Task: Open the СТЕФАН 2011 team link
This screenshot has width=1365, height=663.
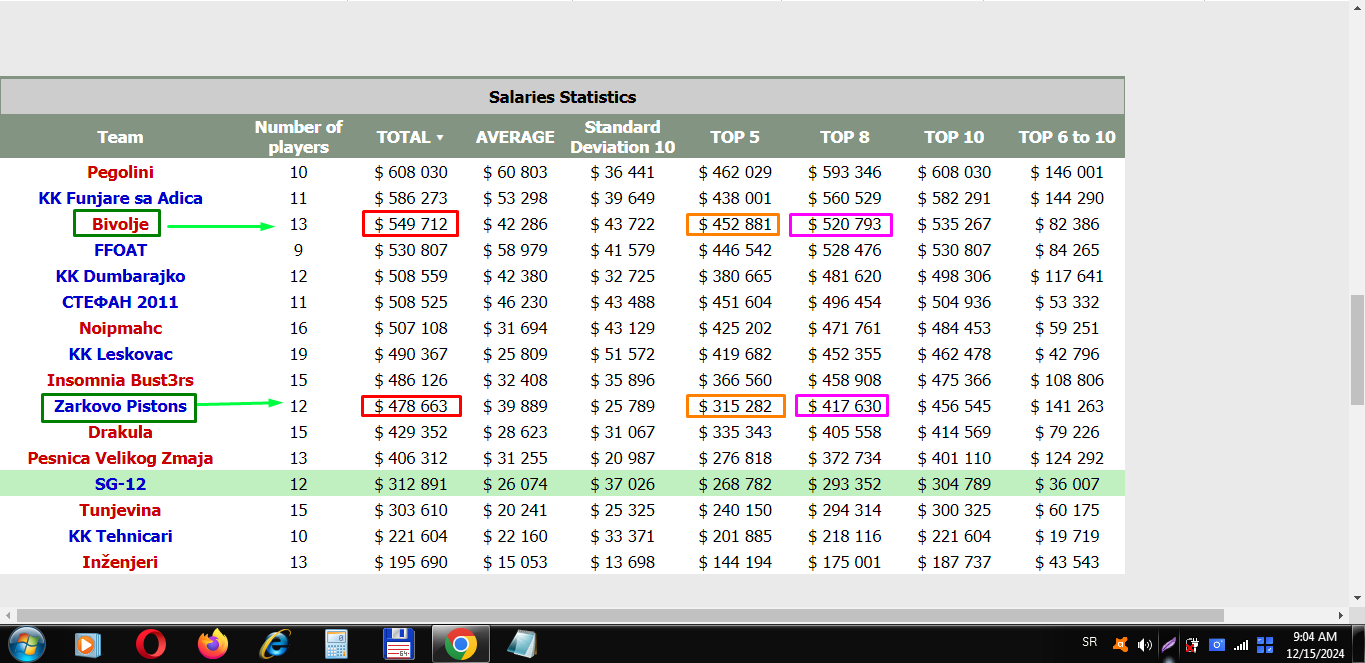Action: [120, 302]
